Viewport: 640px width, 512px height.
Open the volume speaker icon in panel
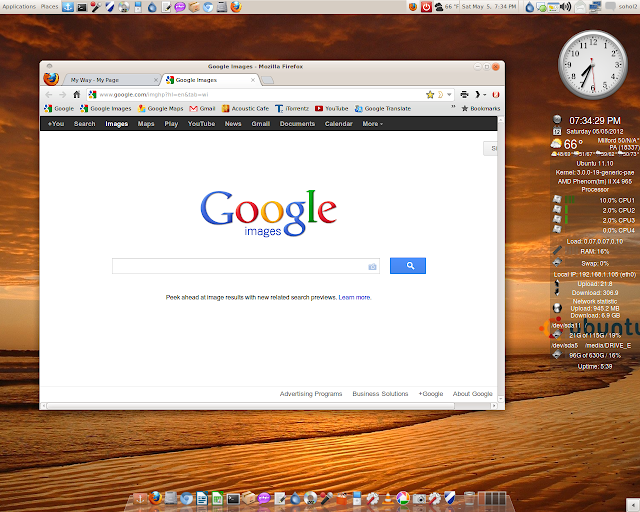[565, 7]
